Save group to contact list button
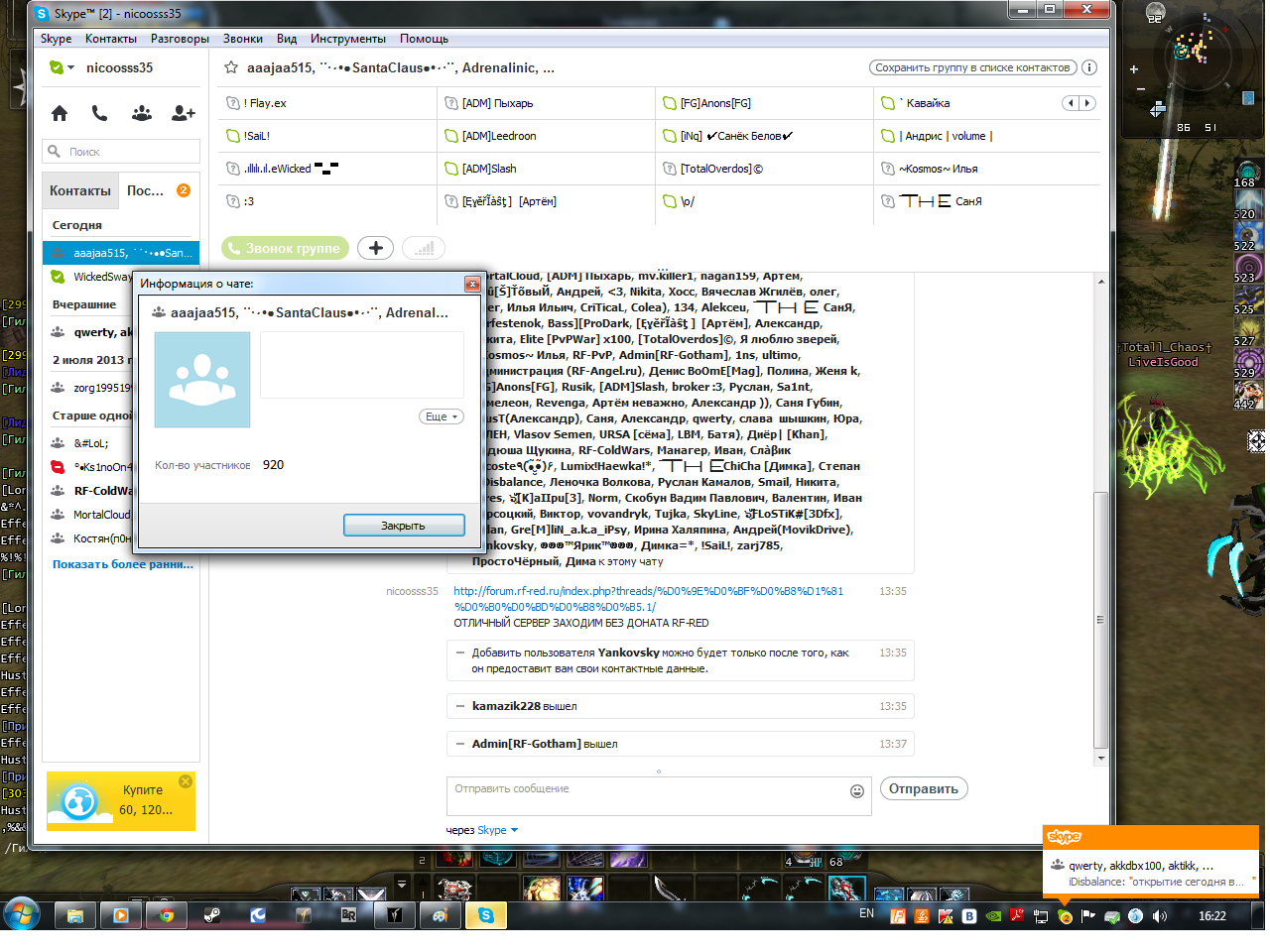The image size is (1270, 952). pos(972,67)
